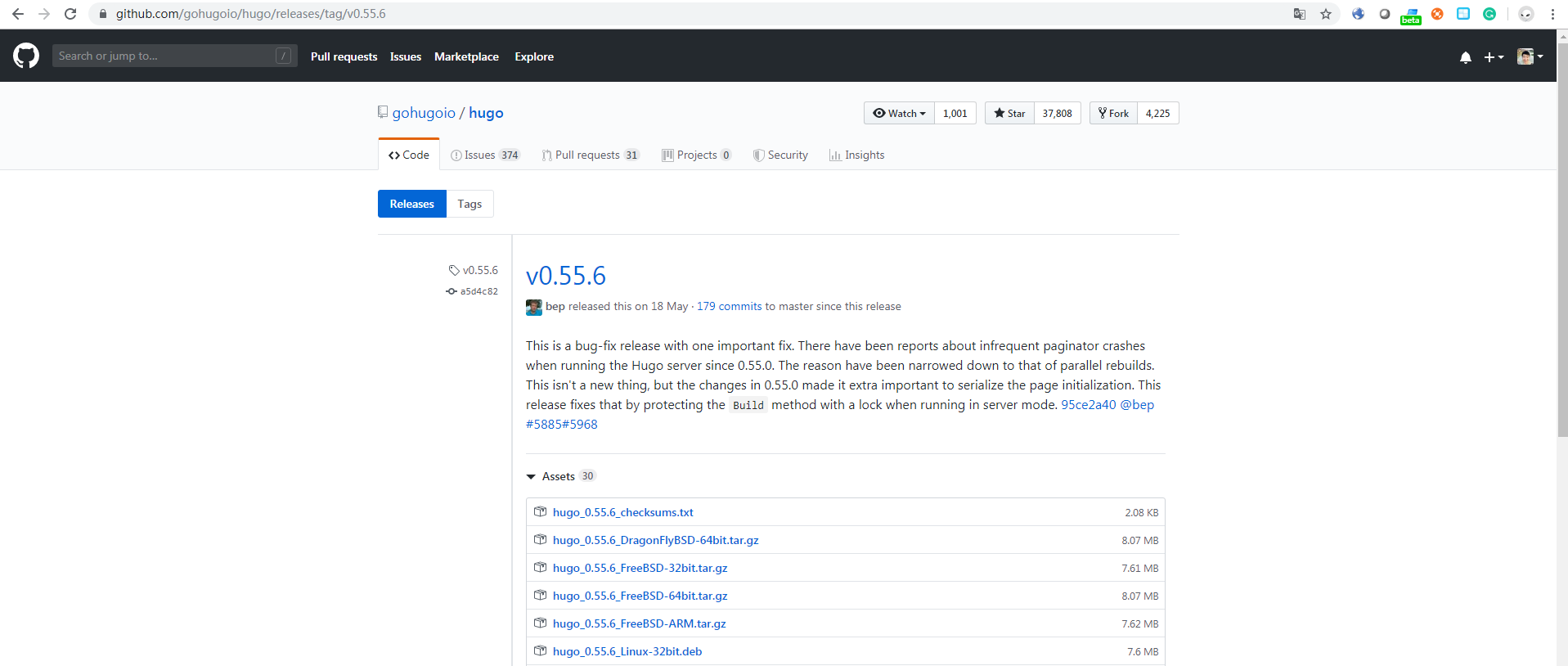This screenshot has height=666, width=1568.
Task: Click the lock icon in address bar
Action: 103,14
